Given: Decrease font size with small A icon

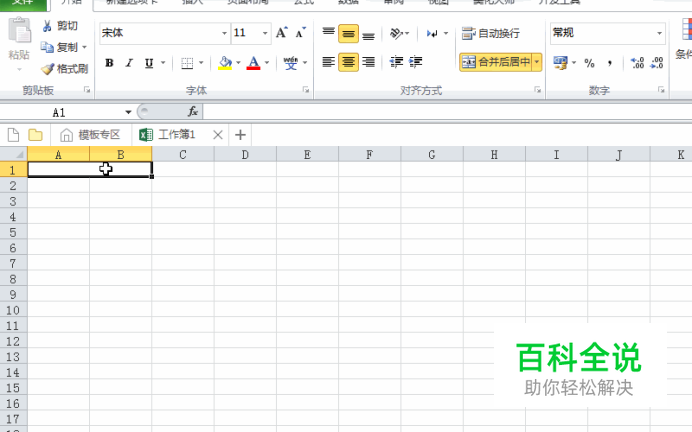Looking at the screenshot, I should (x=301, y=33).
